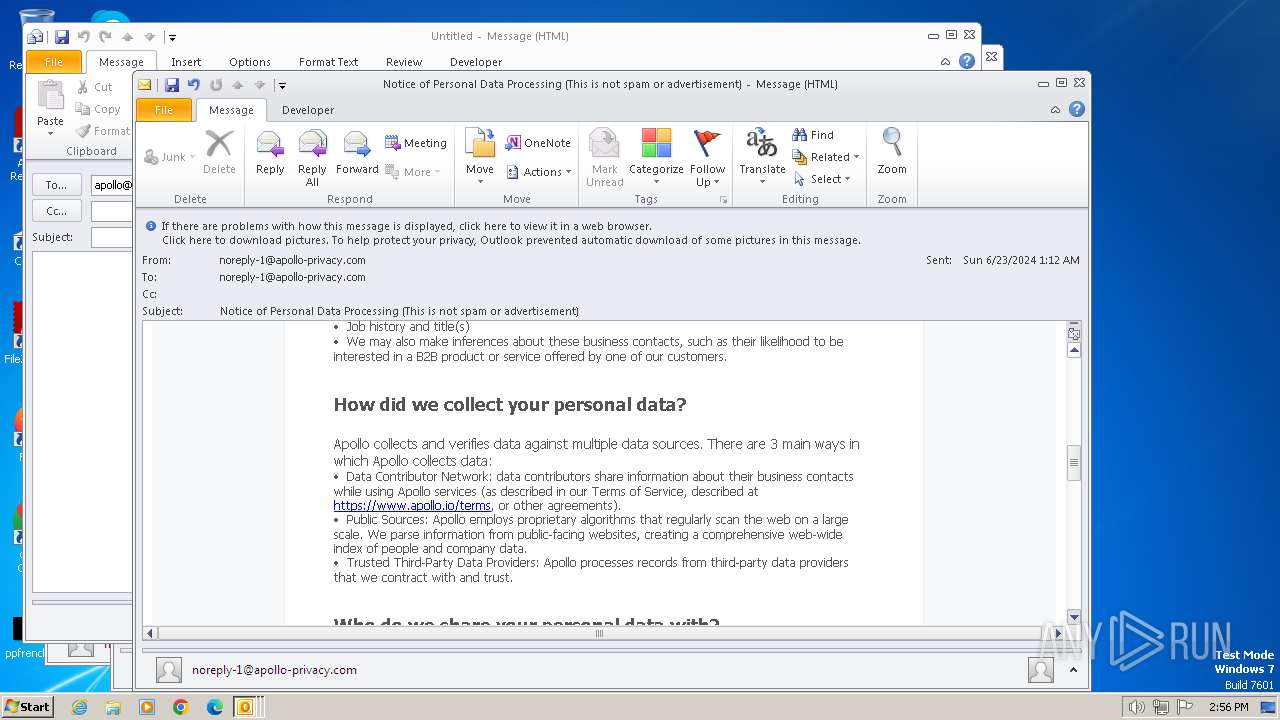Click Reply All in the Respond group
Image resolution: width=1280 pixels, height=720 pixels.
(x=312, y=157)
